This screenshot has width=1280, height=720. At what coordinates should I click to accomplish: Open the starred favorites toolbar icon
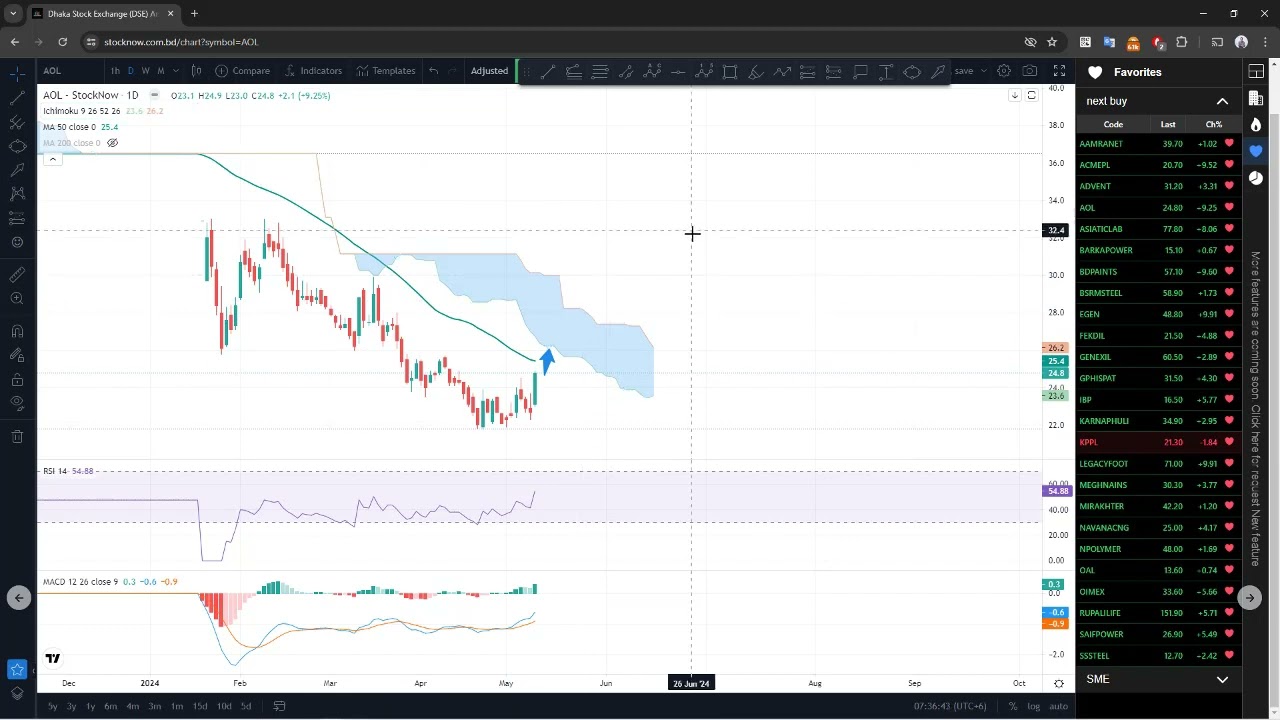coord(17,670)
